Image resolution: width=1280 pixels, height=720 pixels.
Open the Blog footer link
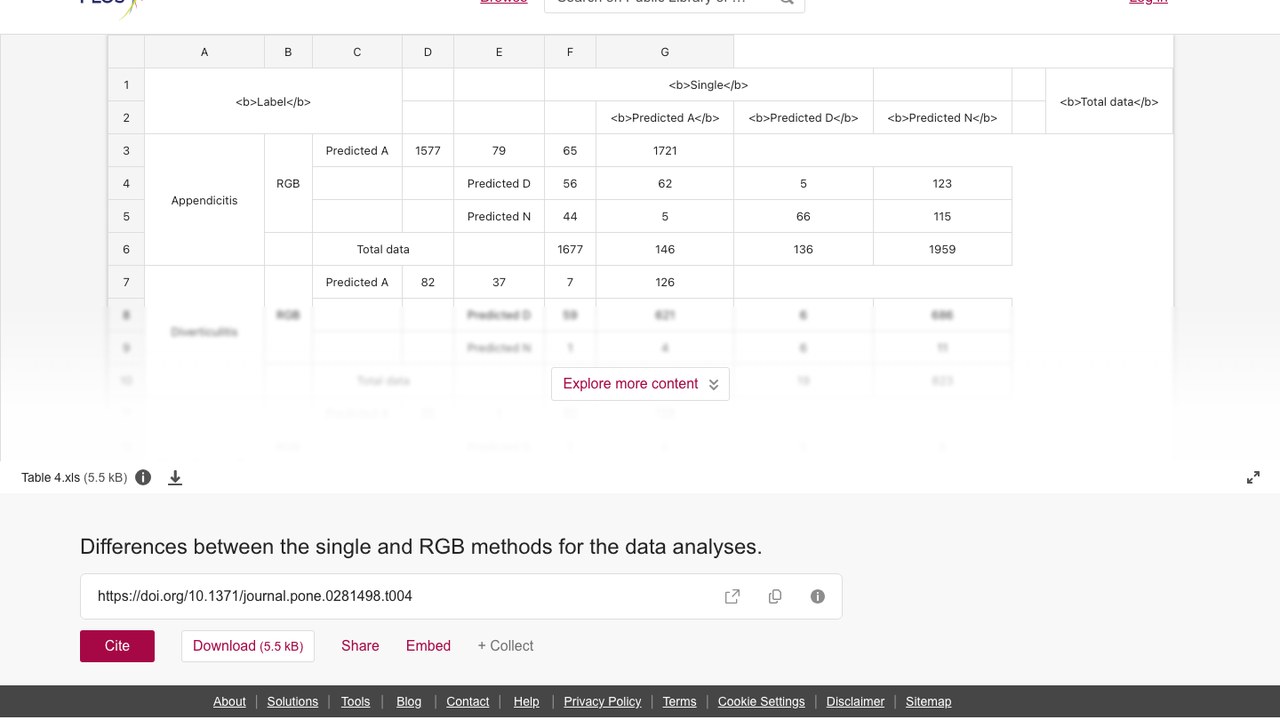pyautogui.click(x=409, y=702)
